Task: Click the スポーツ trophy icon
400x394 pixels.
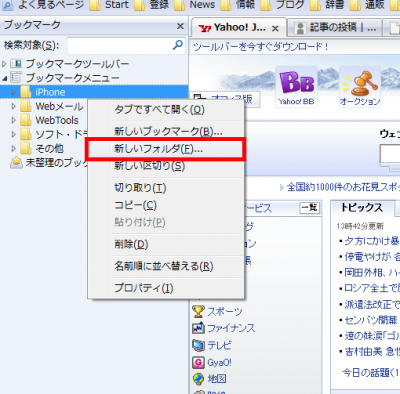Action: [198, 312]
